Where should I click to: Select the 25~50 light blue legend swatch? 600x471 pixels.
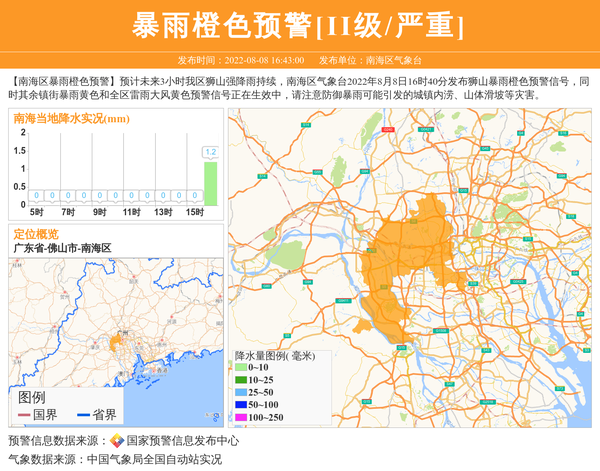click(241, 393)
